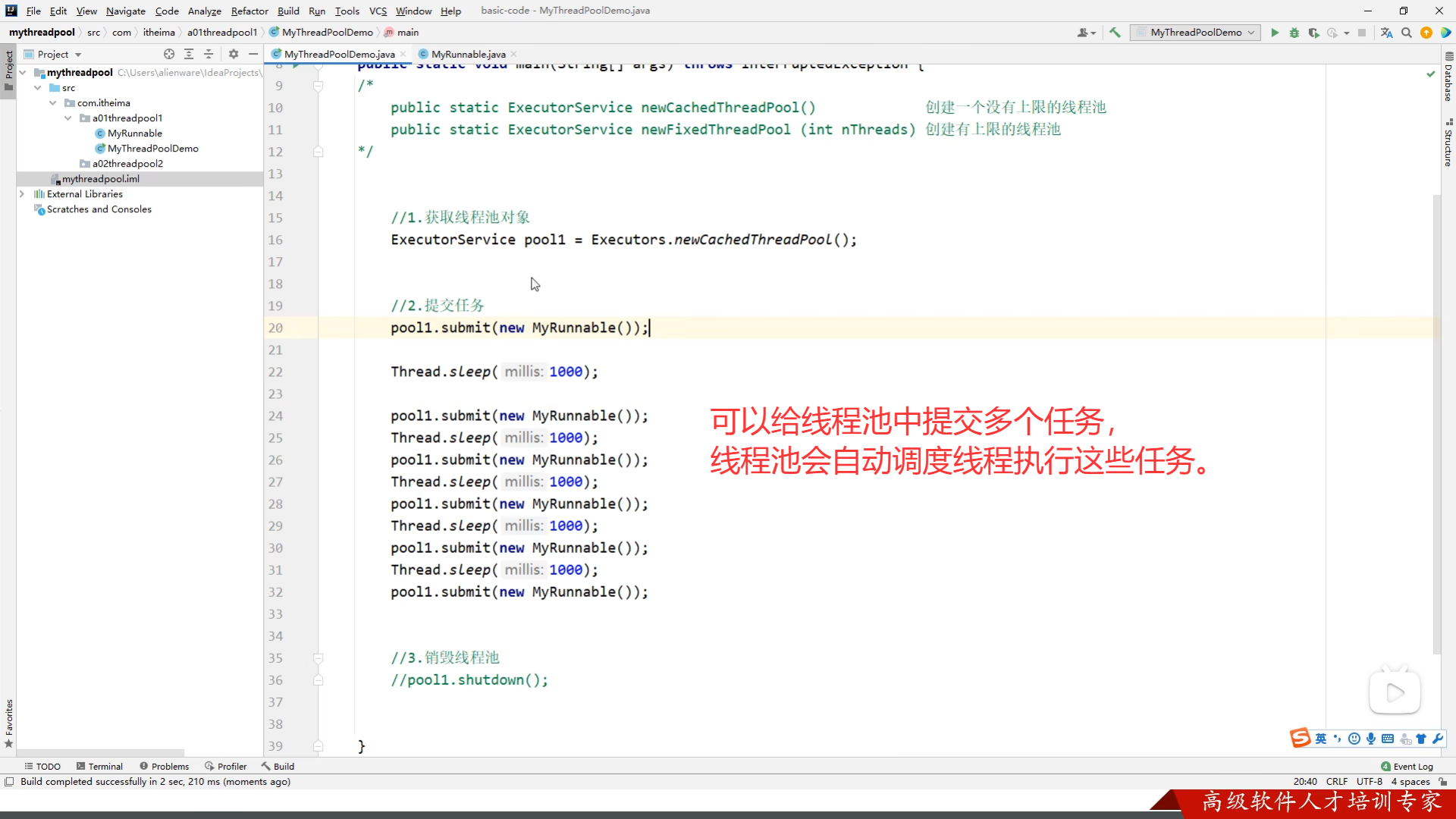Expand External Libraries tree node
Image resolution: width=1456 pixels, height=819 pixels.
coord(22,194)
